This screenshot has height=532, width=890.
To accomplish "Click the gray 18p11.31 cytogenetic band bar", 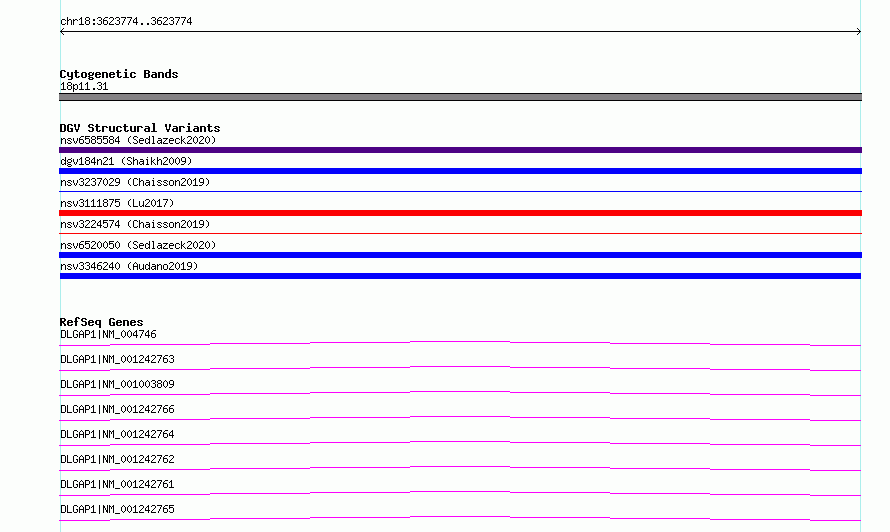I will [x=460, y=97].
